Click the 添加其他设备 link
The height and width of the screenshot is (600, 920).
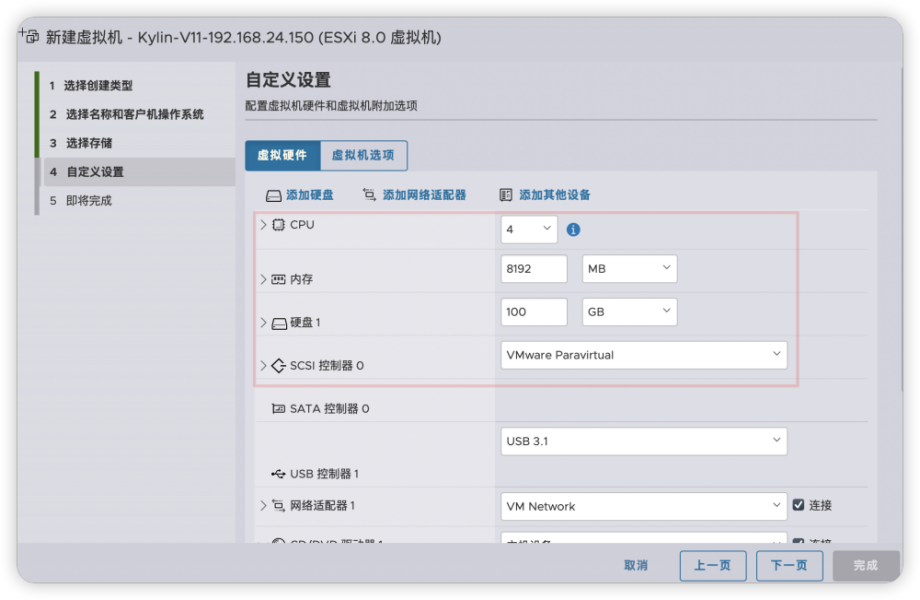tap(554, 195)
